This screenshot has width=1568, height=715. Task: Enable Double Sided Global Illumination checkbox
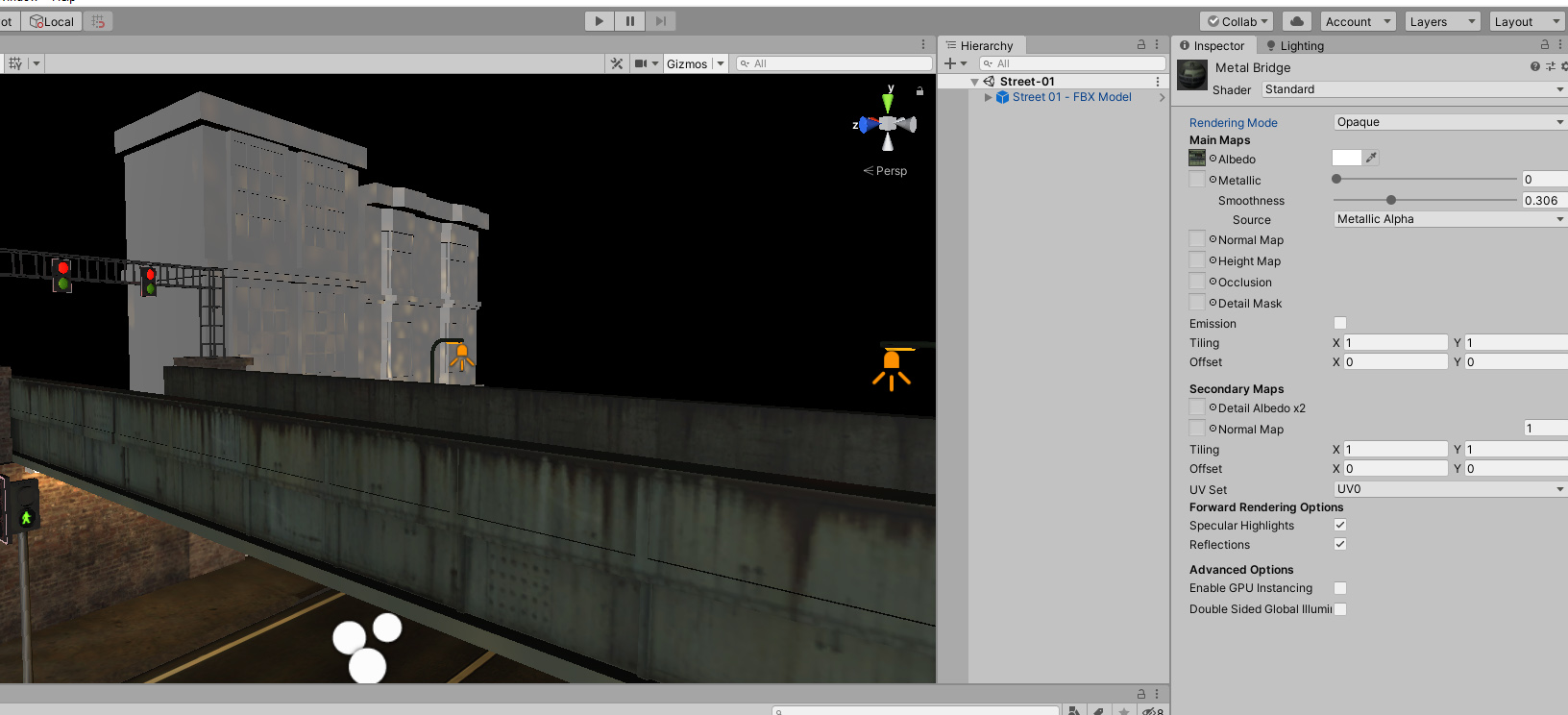pyautogui.click(x=1340, y=609)
